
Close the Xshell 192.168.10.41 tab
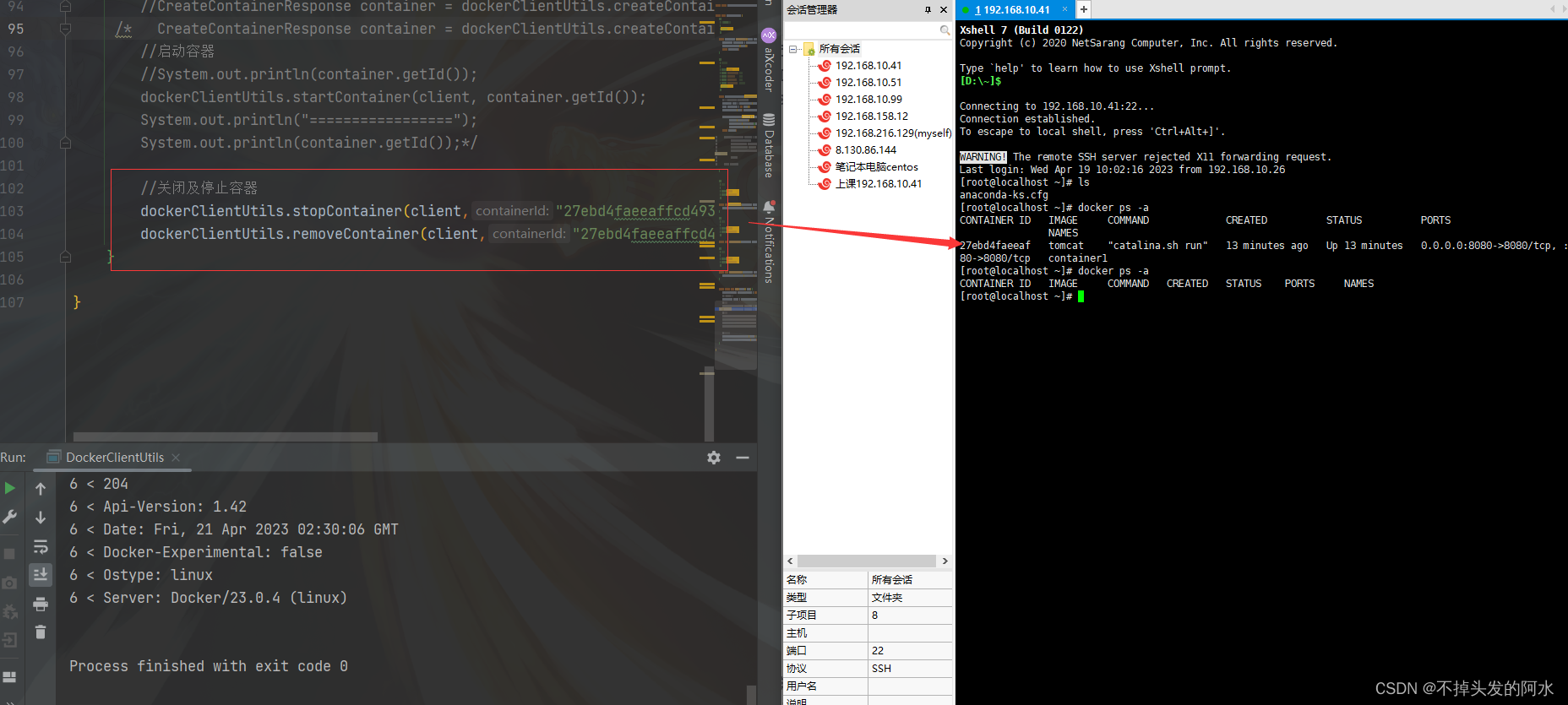tap(1064, 9)
